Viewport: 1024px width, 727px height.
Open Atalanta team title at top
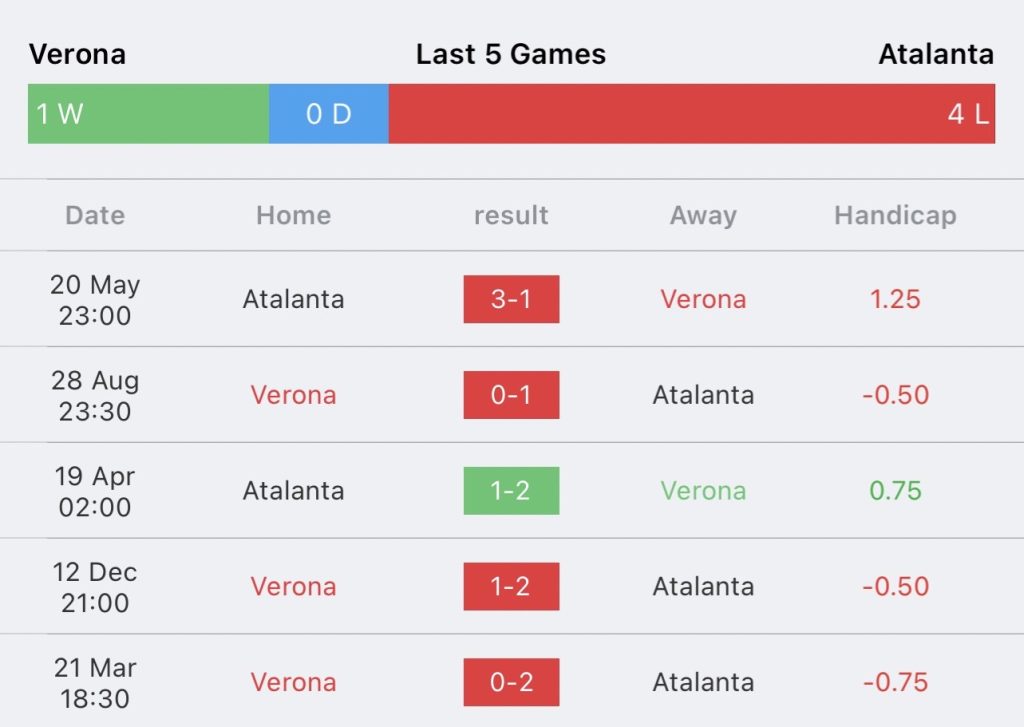pyautogui.click(x=936, y=54)
